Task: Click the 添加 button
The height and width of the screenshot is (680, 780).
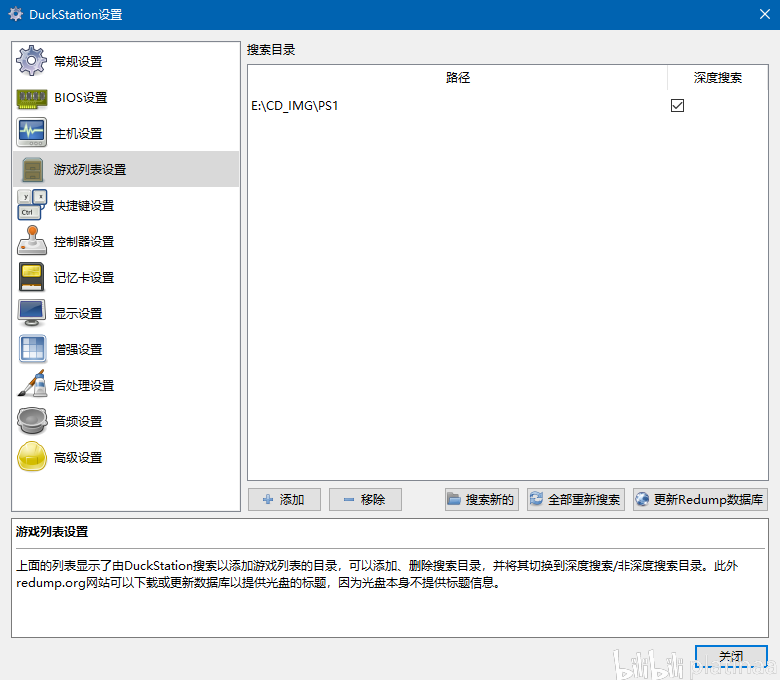Action: (284, 499)
